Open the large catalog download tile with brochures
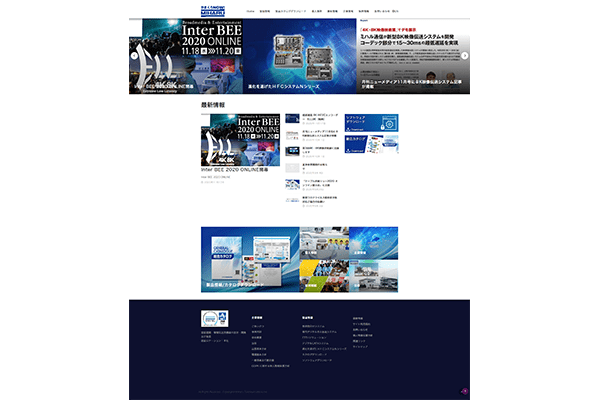The image size is (600, 400). 250,260
